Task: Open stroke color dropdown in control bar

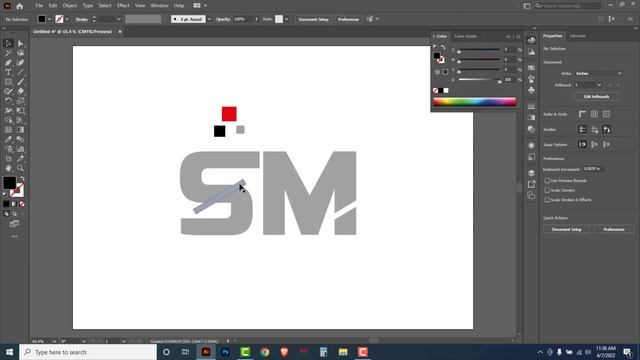Action: pyautogui.click(x=67, y=19)
